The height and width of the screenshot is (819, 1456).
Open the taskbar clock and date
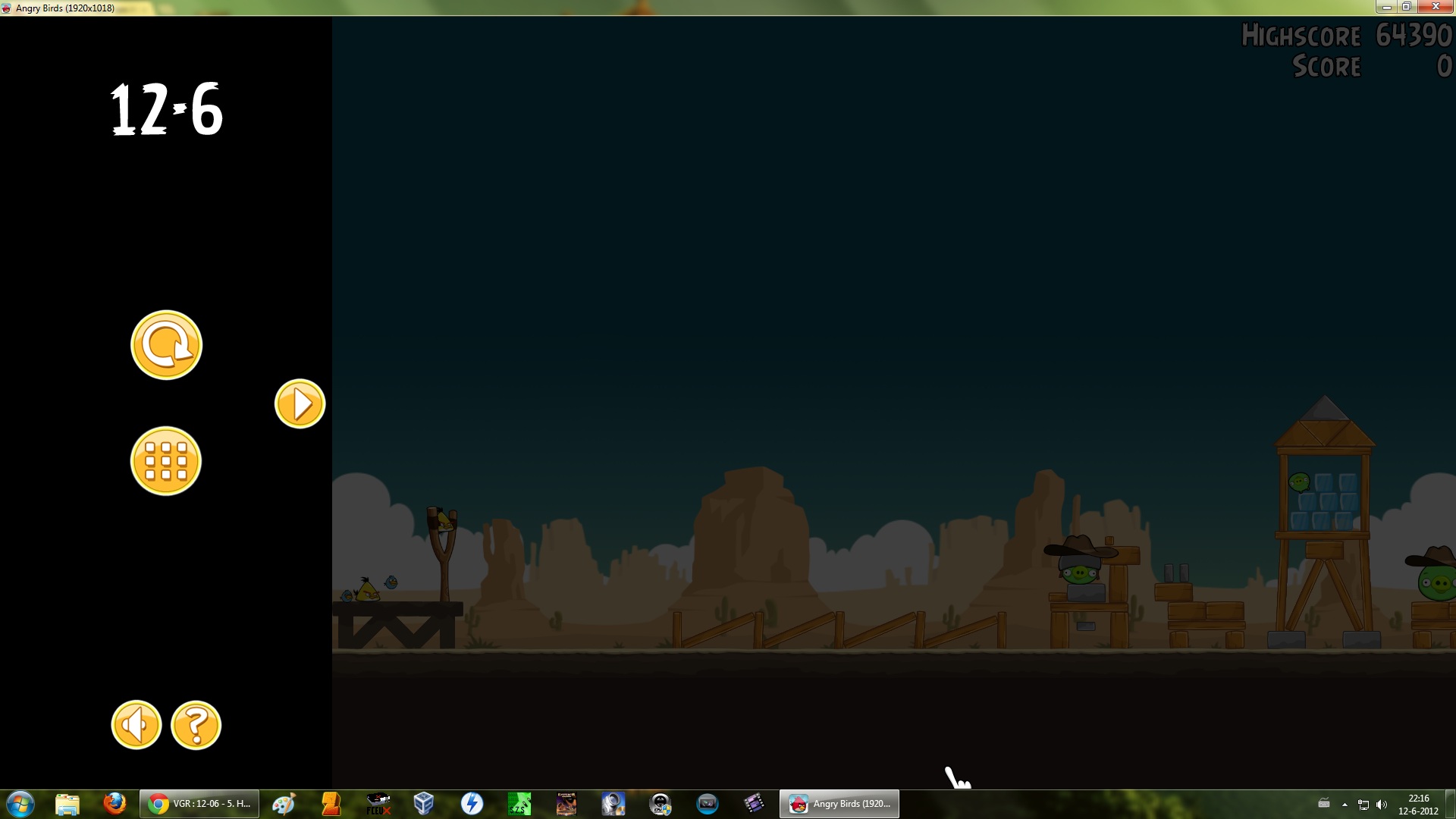[1418, 805]
